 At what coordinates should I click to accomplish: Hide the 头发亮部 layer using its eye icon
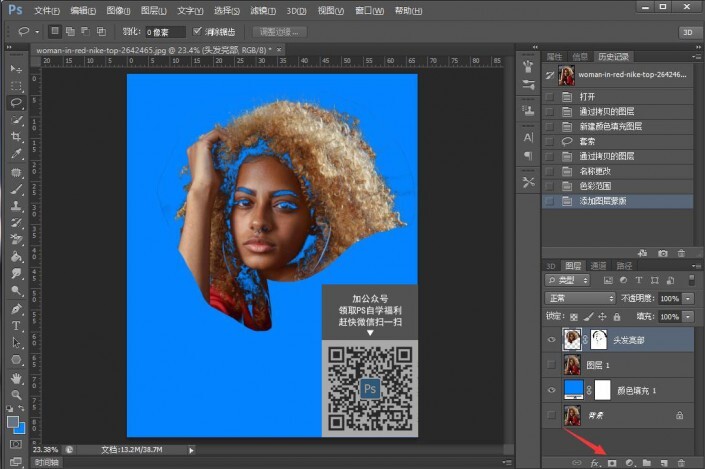[x=551, y=339]
